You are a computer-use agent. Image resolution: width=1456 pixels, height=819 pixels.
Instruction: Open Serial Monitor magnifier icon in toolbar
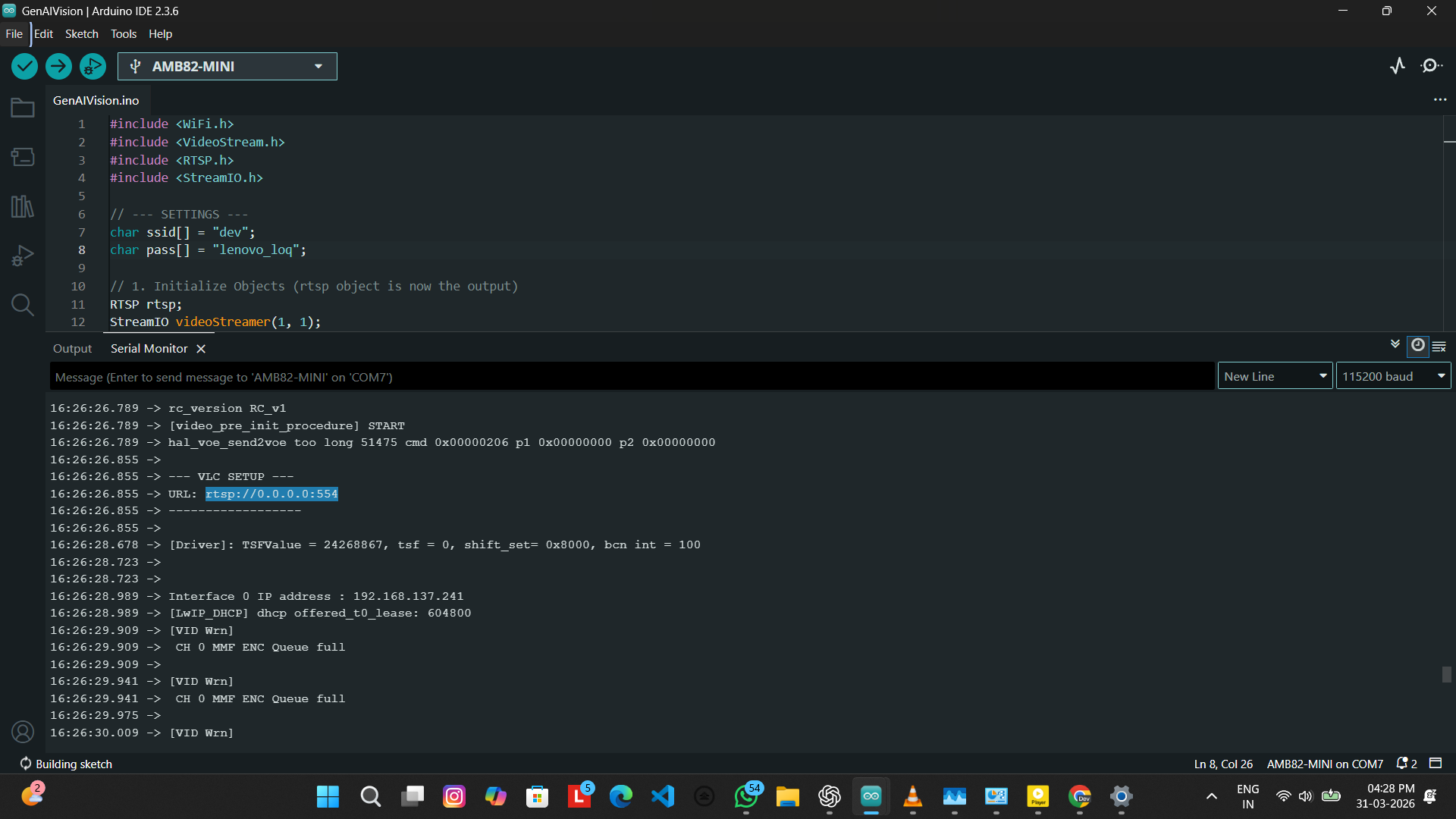pos(1431,66)
